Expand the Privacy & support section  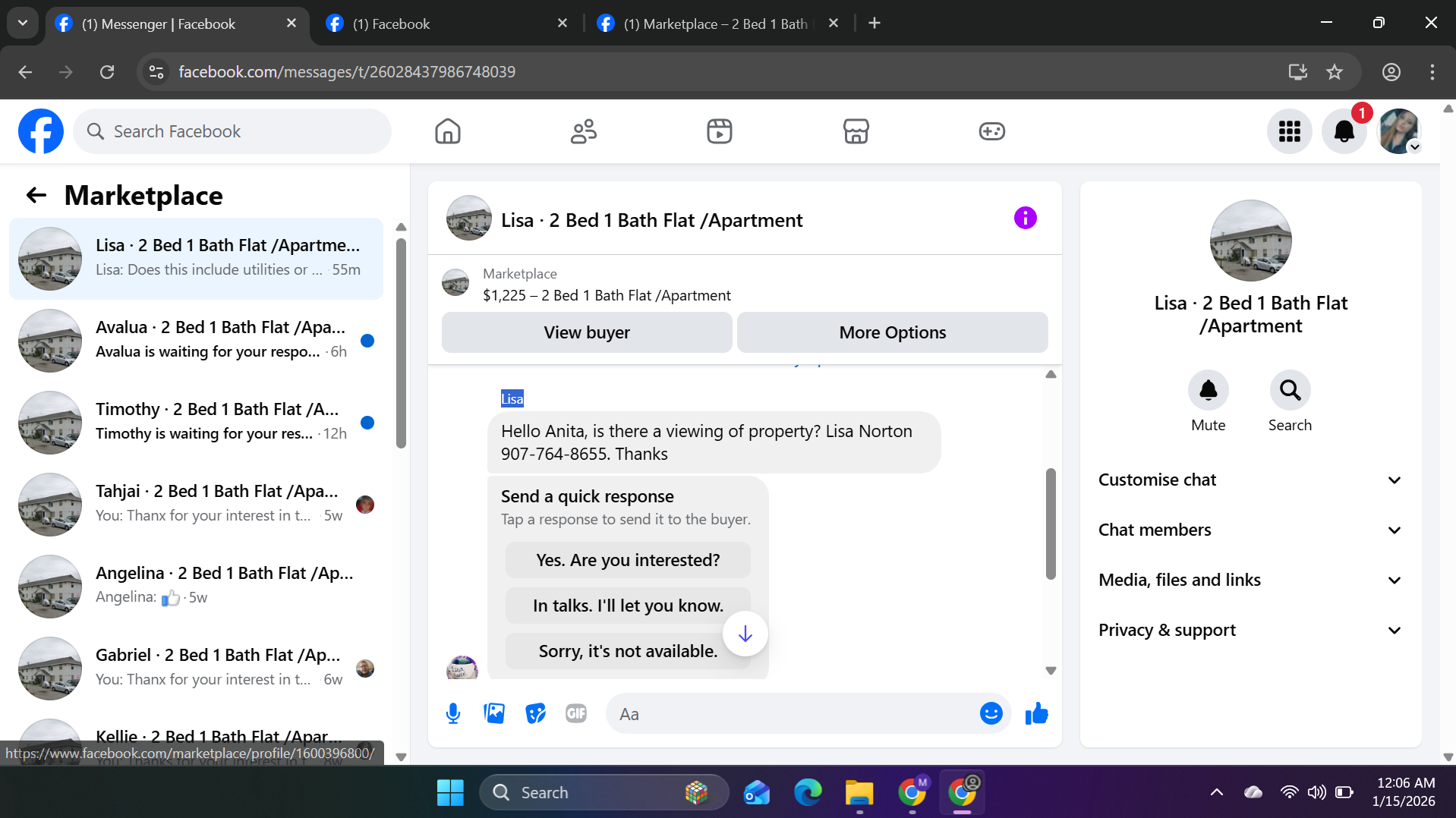click(x=1250, y=630)
